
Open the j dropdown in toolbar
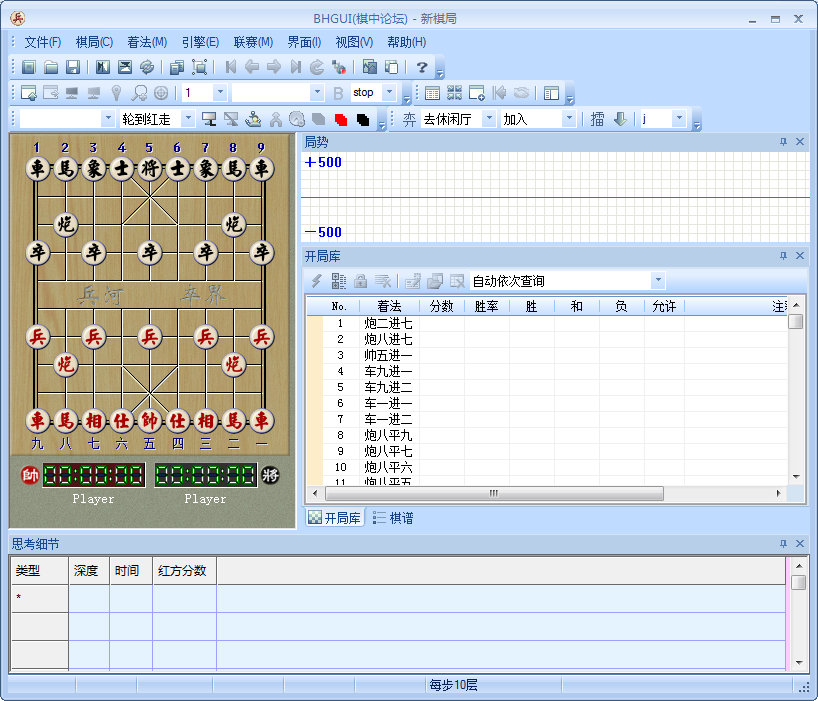679,119
